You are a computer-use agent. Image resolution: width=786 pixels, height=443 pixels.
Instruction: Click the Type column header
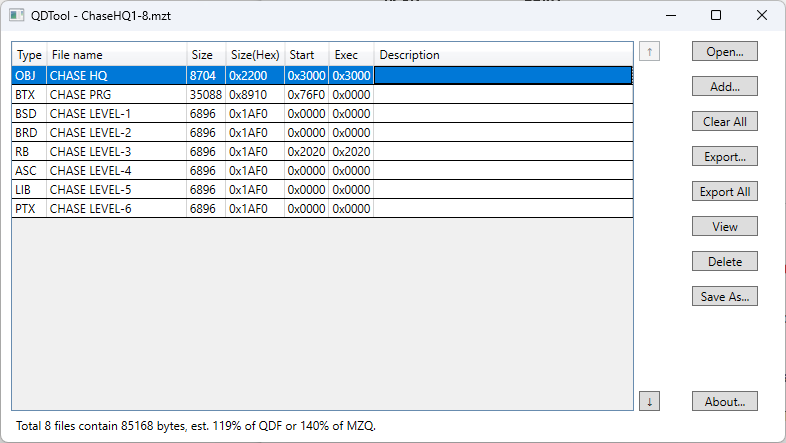[x=29, y=55]
